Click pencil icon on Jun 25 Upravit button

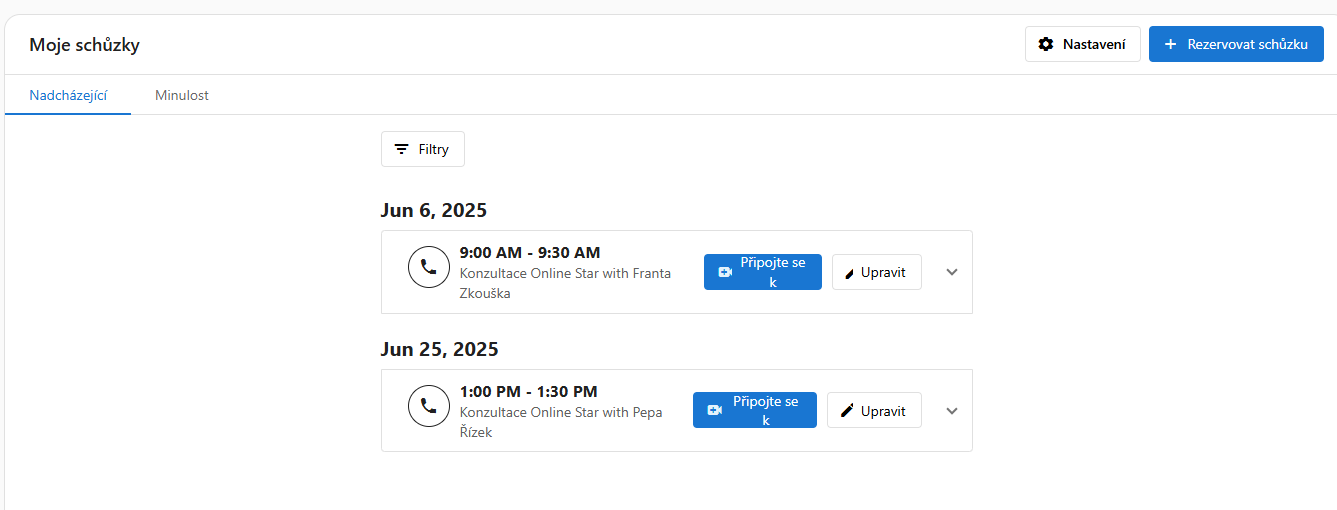(848, 411)
